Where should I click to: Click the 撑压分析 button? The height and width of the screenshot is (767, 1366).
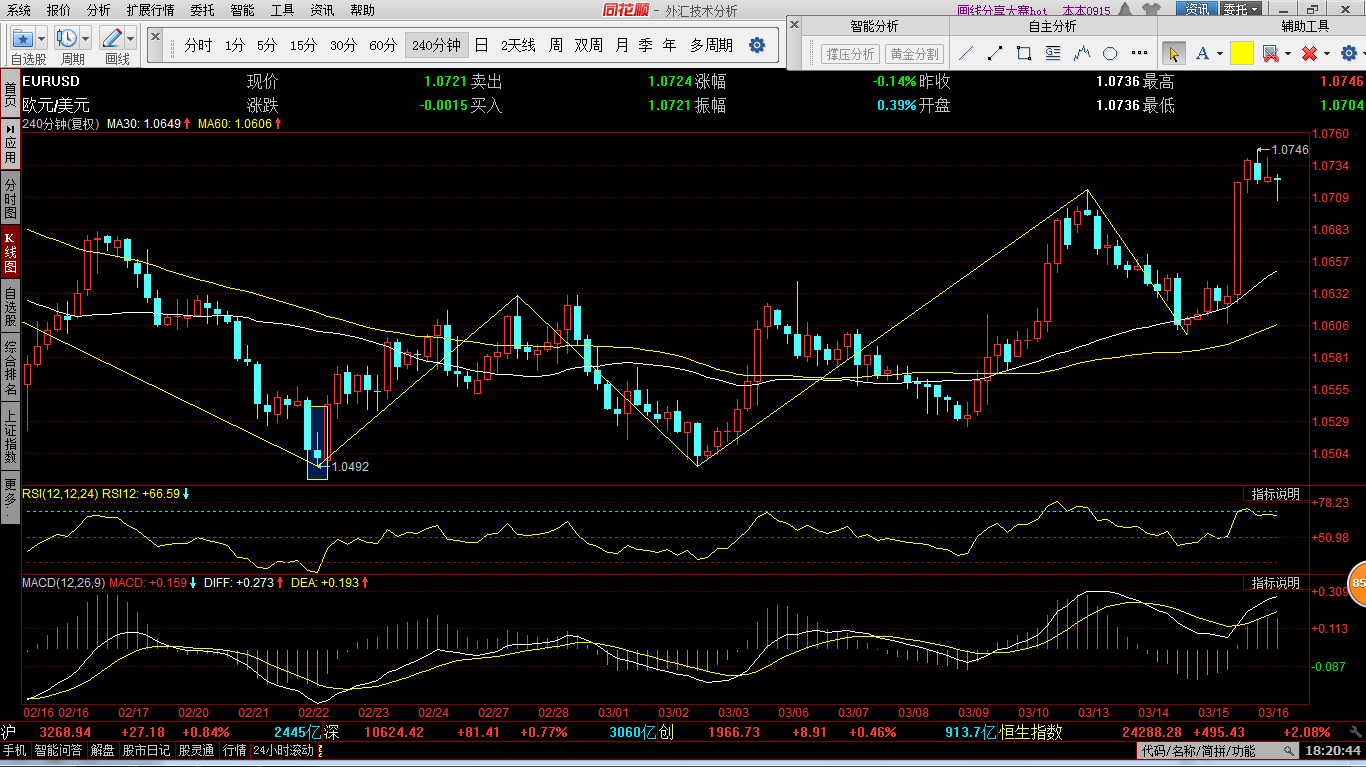coord(850,54)
